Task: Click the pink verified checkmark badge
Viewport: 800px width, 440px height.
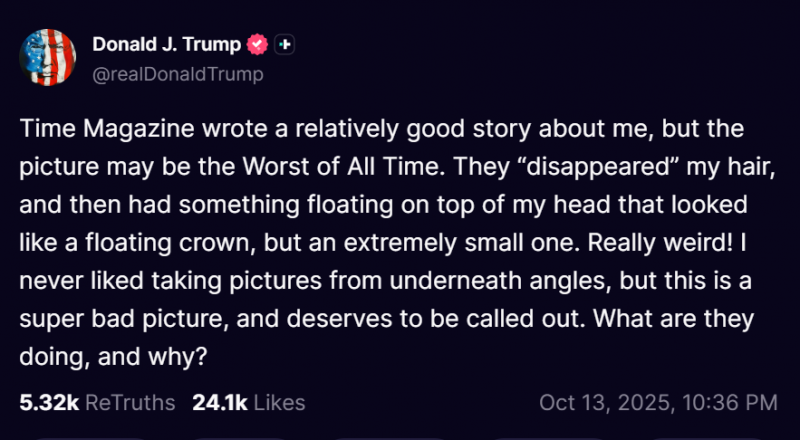Action: pyautogui.click(x=257, y=45)
